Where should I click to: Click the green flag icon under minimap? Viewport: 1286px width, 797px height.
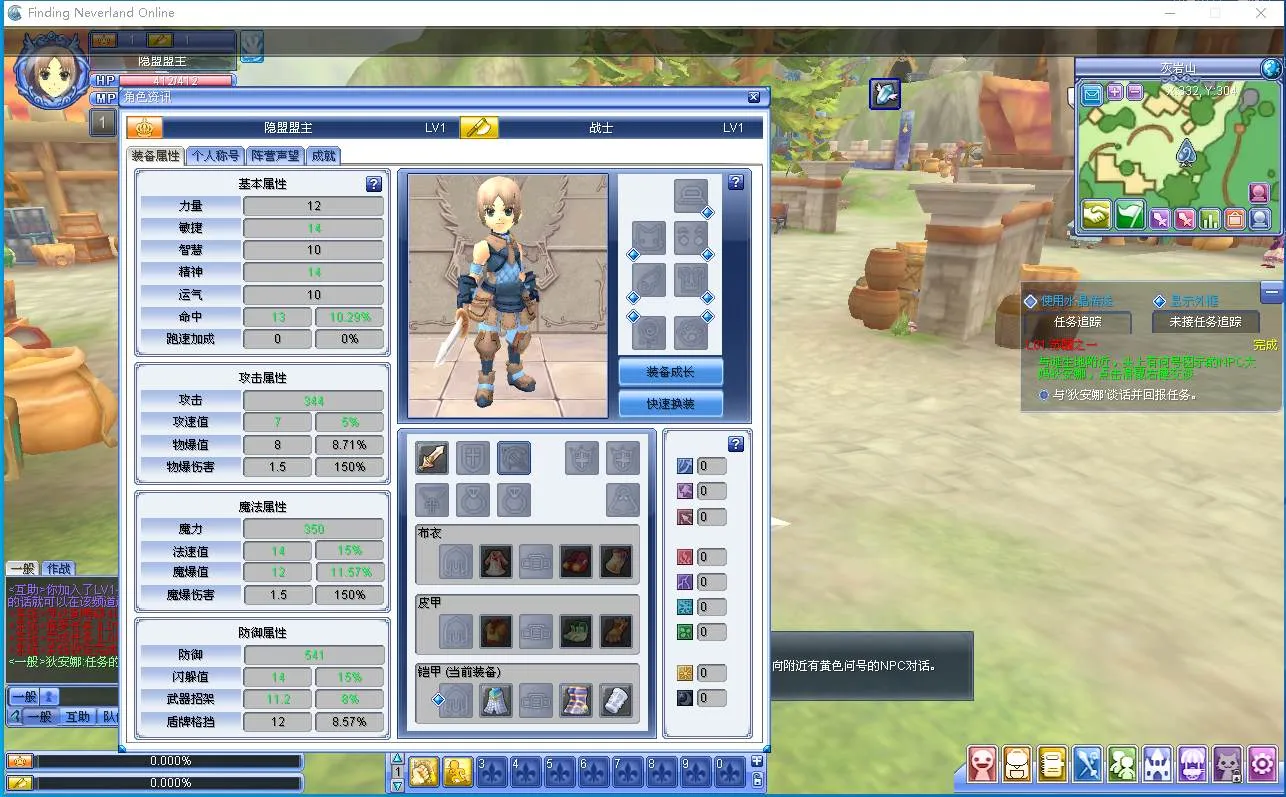click(1130, 215)
